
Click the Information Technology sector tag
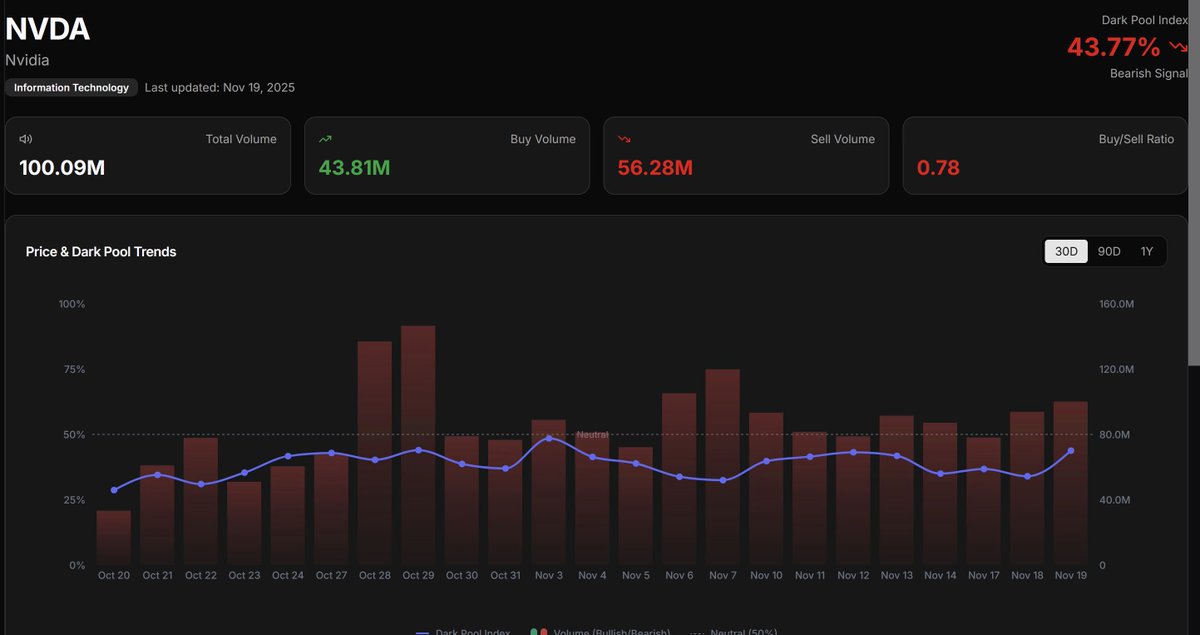click(71, 88)
